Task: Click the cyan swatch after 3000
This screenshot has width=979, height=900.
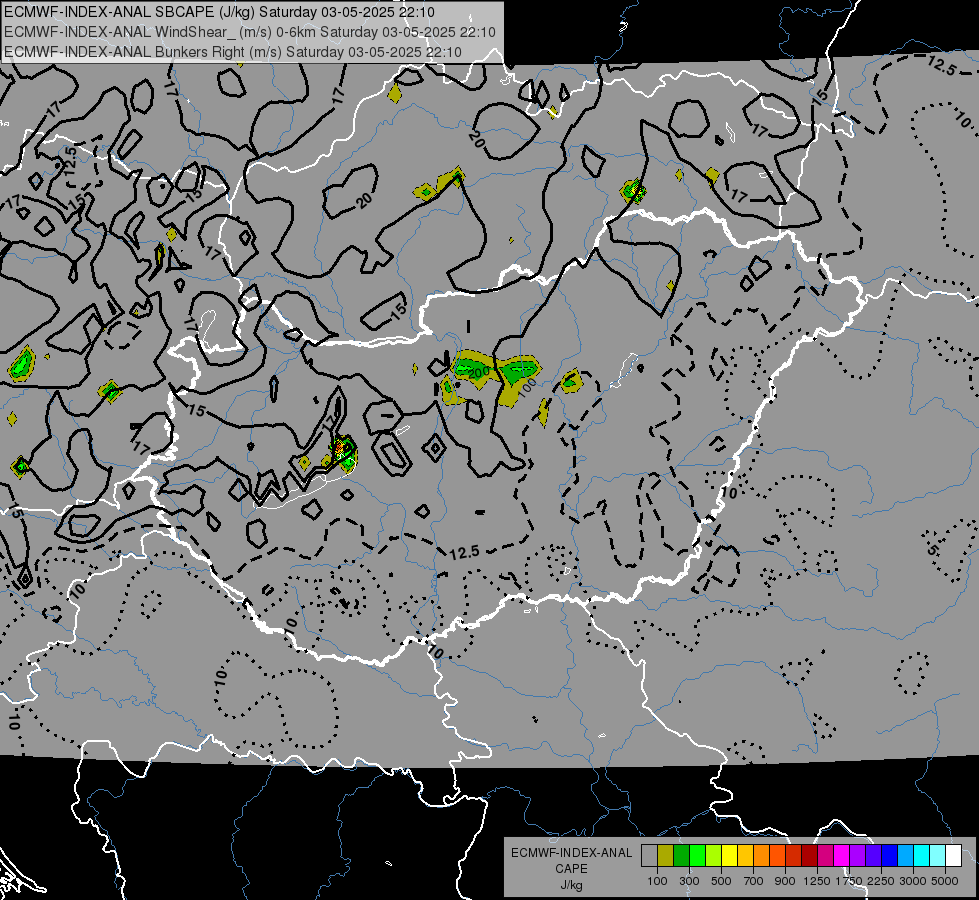Action: tap(922, 856)
